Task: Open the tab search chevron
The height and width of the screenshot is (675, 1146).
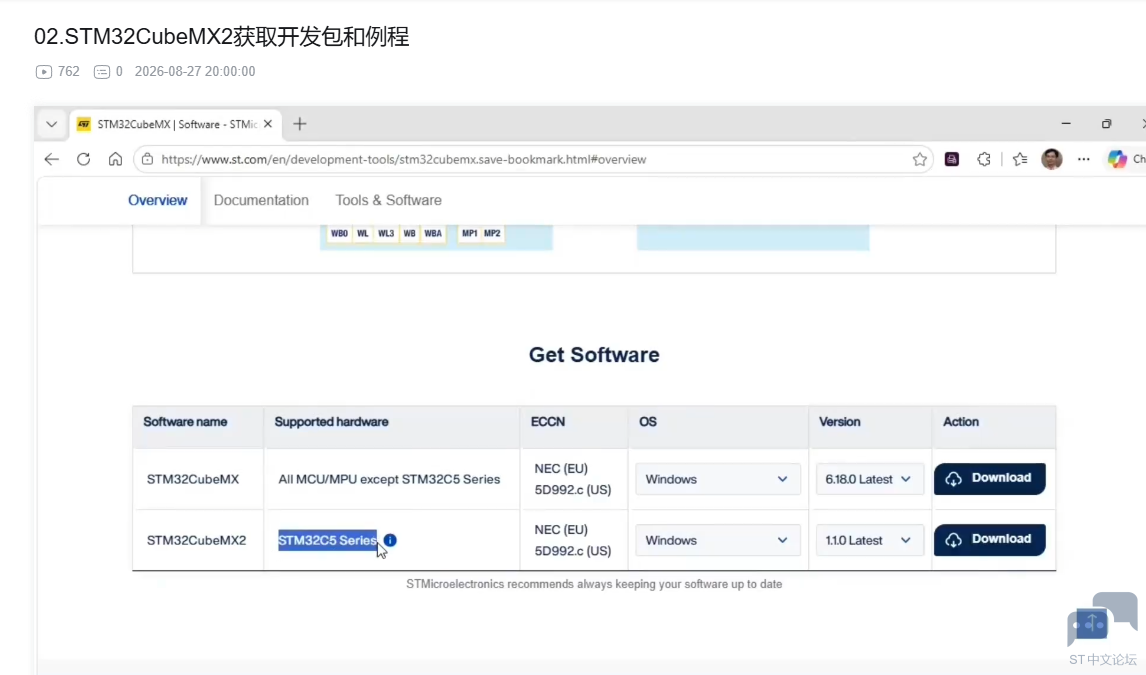Action: point(51,124)
